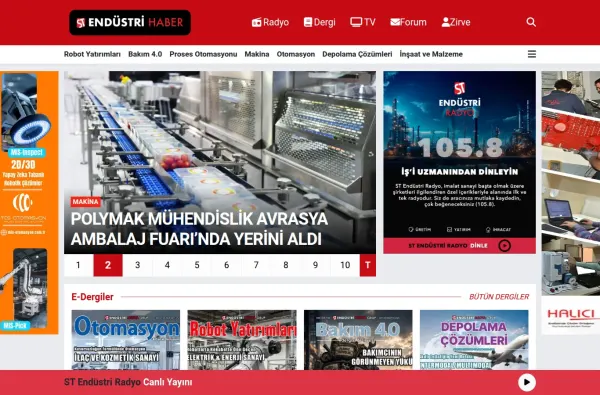Open the Zirve link with person icon
The image size is (600, 395).
[456, 22]
